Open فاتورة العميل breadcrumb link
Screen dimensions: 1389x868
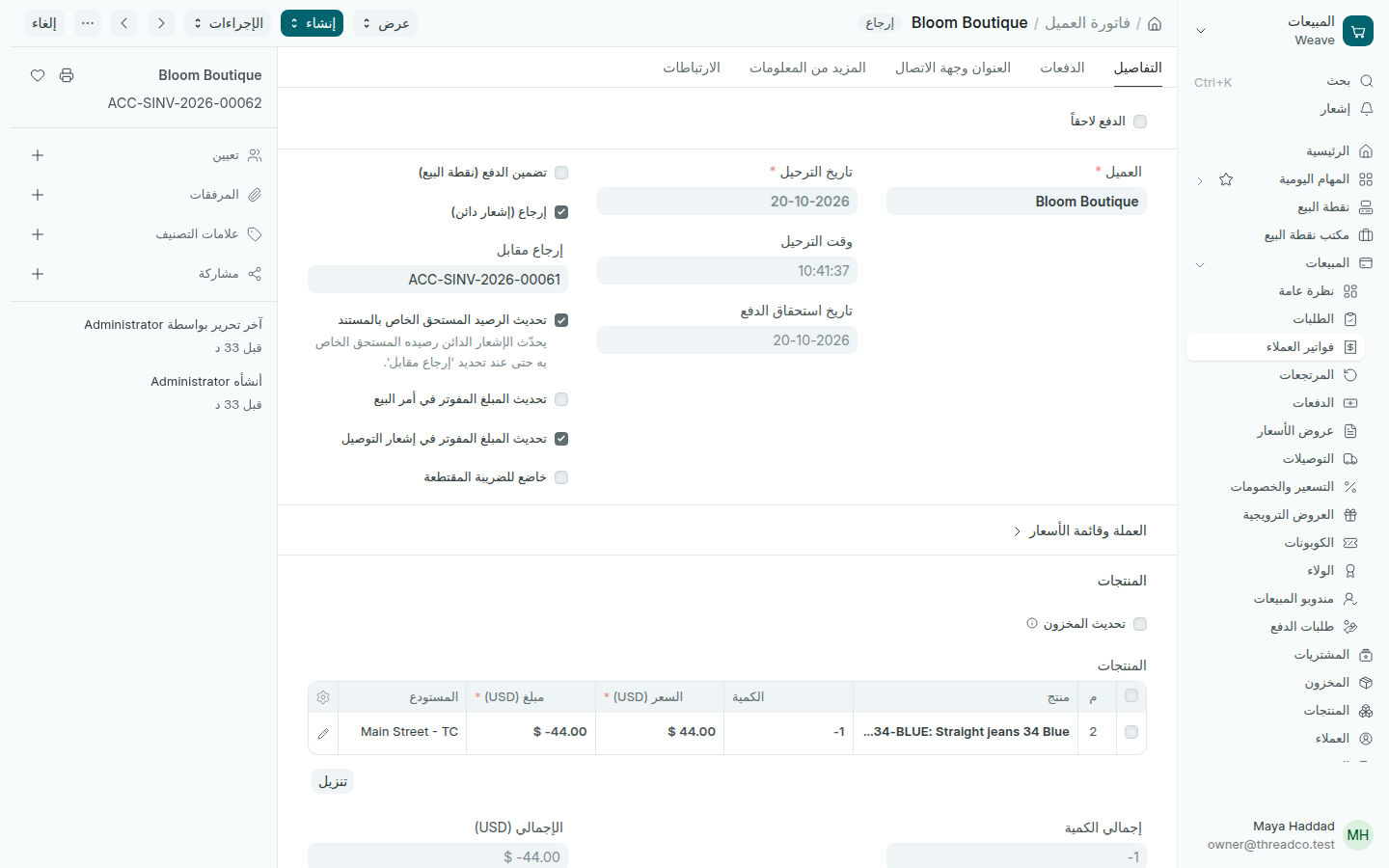click(1087, 23)
